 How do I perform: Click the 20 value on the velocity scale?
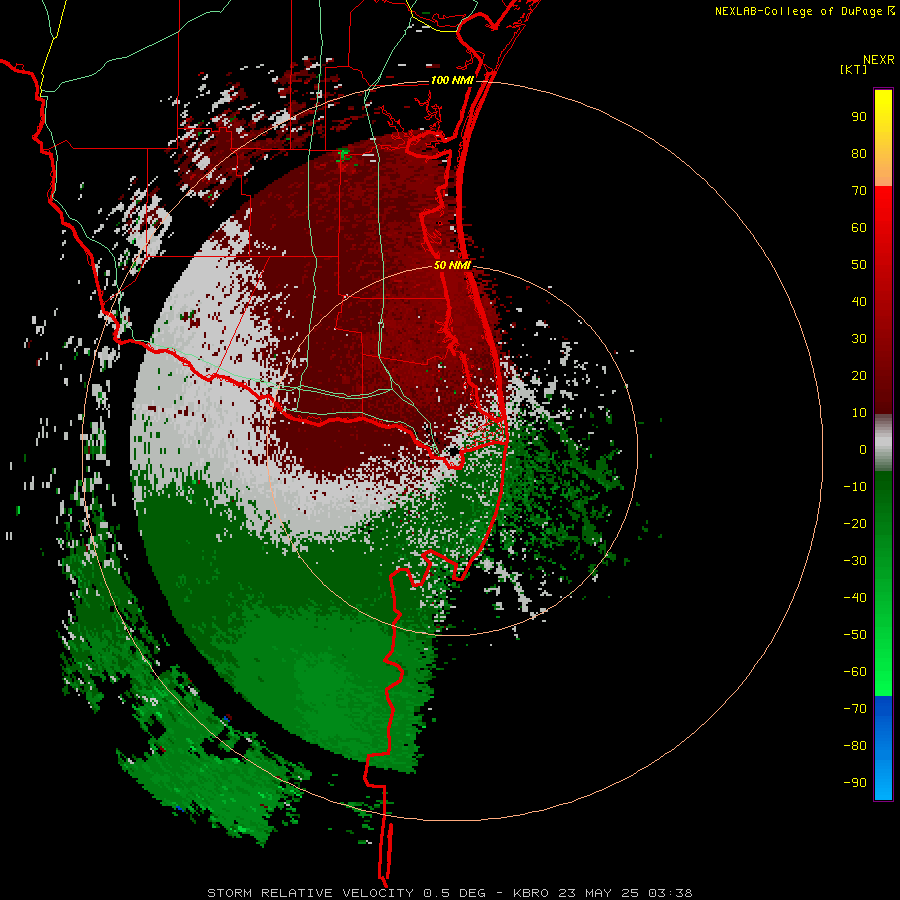(859, 376)
